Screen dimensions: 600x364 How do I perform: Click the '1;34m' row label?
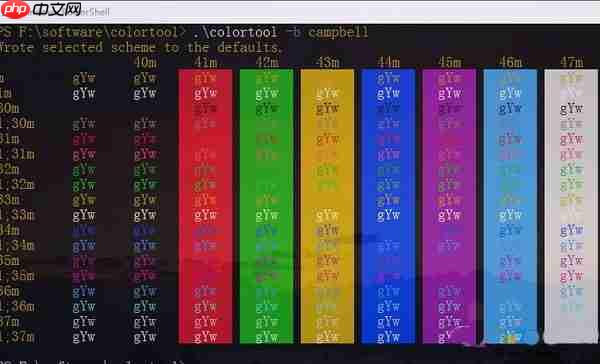click(x=17, y=245)
